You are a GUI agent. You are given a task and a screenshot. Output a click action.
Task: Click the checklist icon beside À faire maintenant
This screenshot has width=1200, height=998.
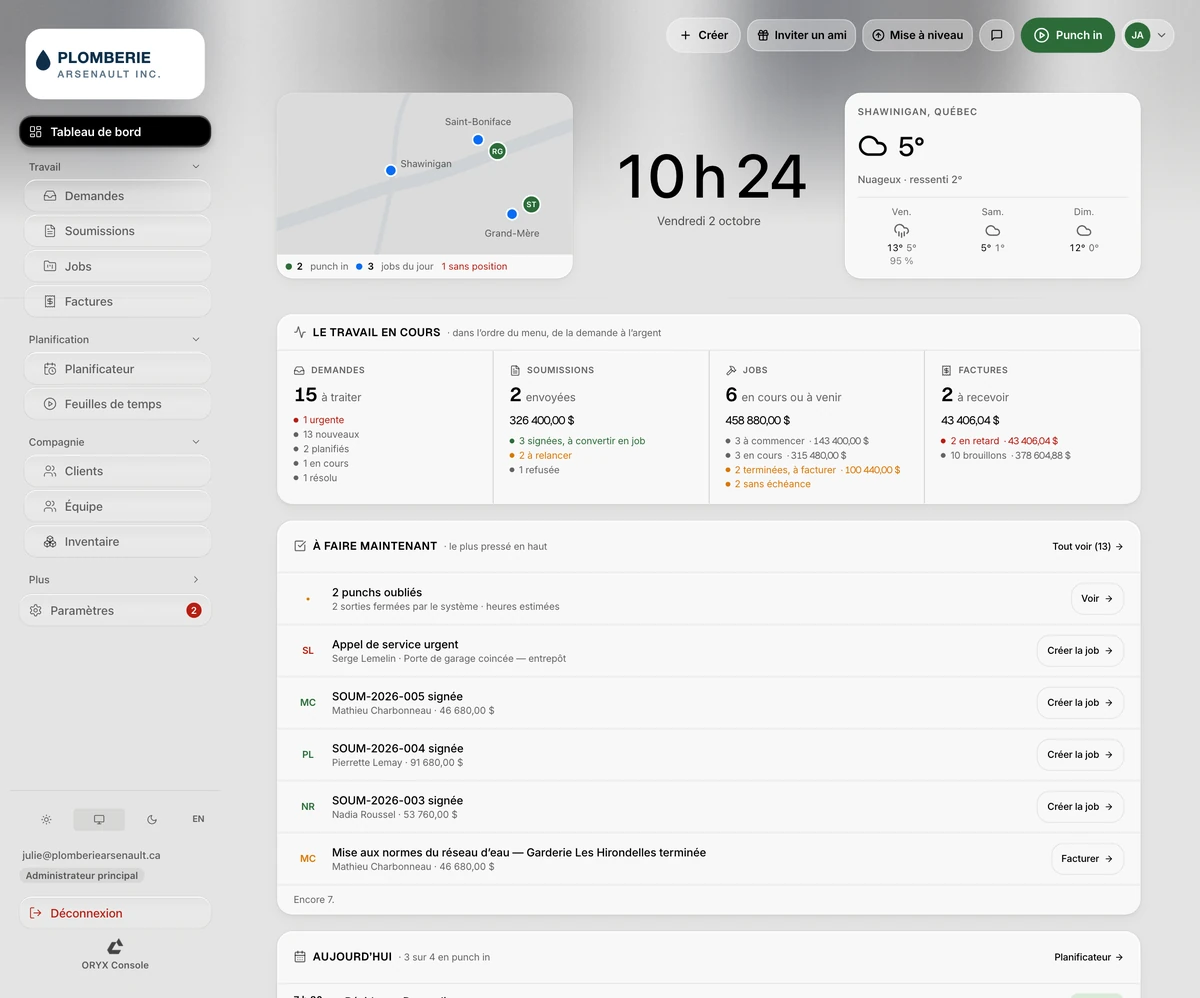tap(300, 546)
